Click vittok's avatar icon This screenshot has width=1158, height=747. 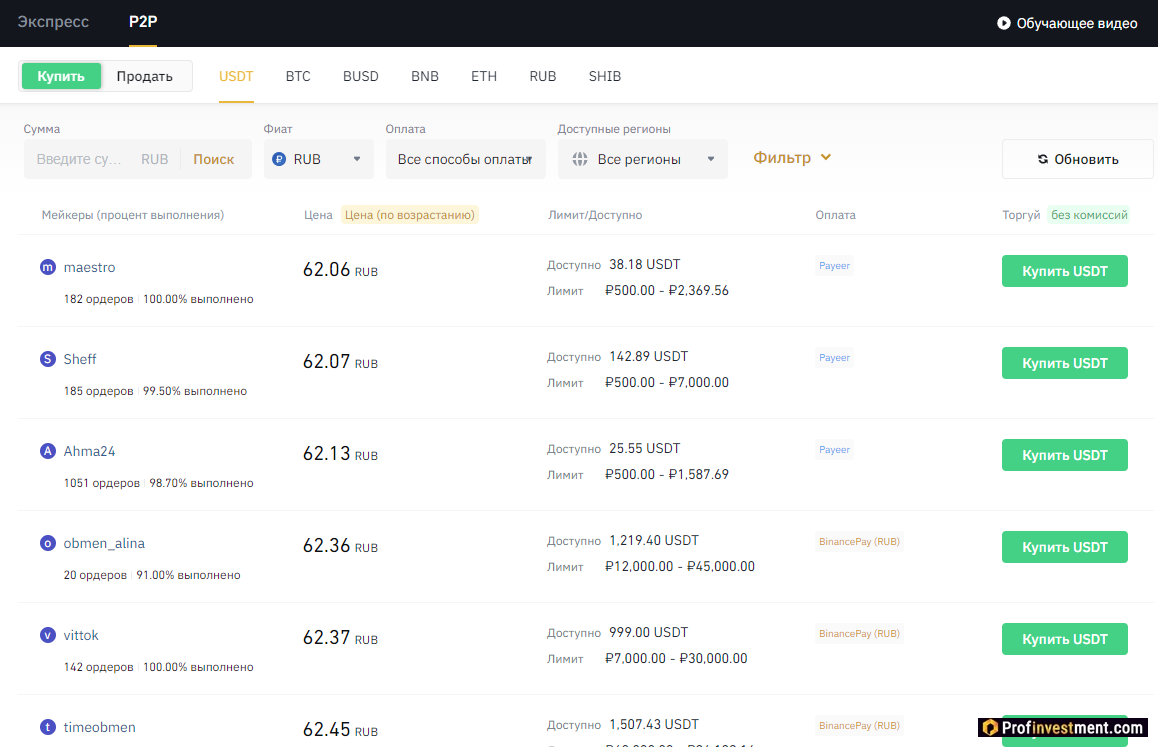click(x=48, y=635)
